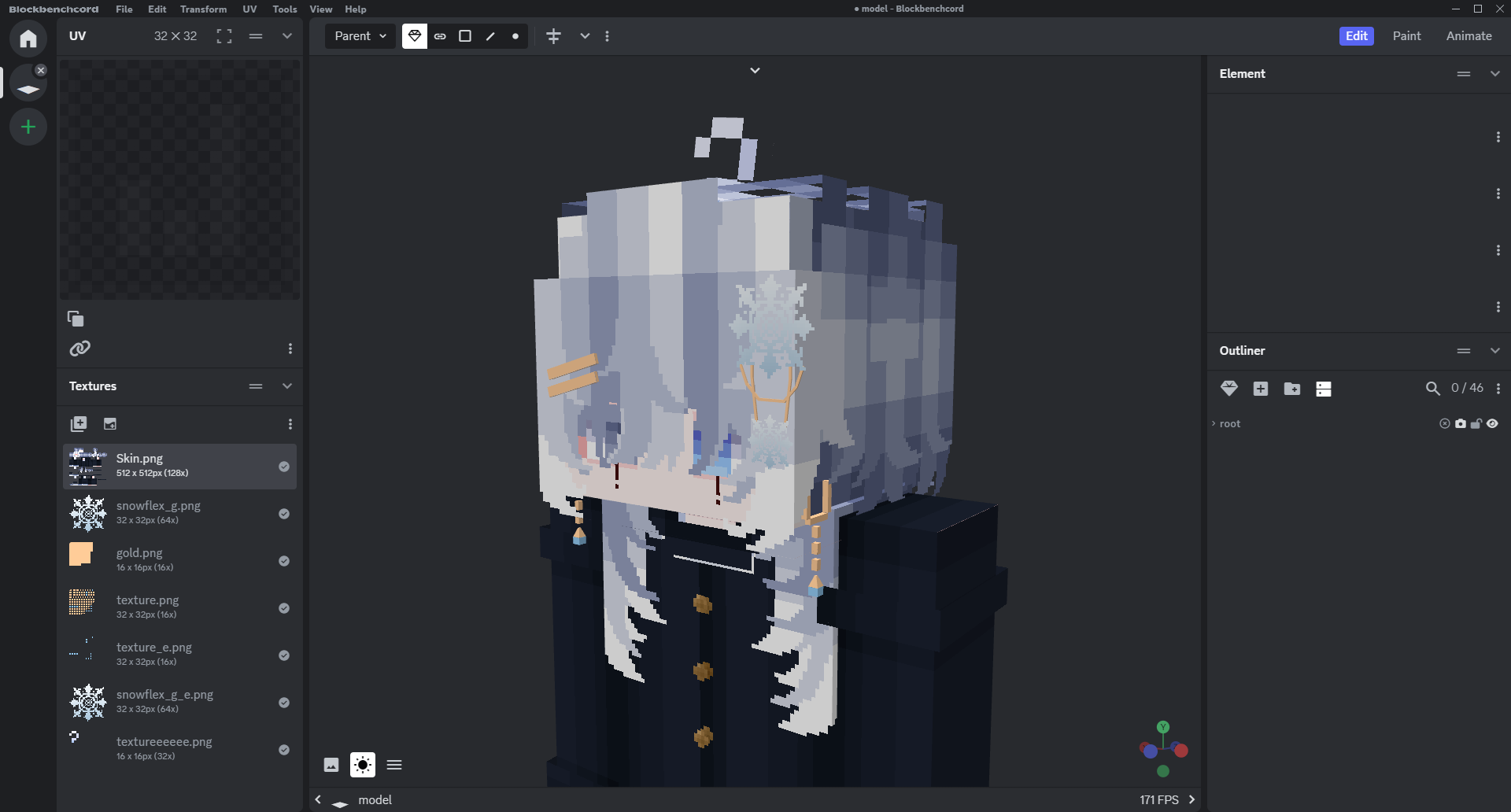Toggle viewport shading sun icon
The width and height of the screenshot is (1511, 812).
tap(363, 765)
